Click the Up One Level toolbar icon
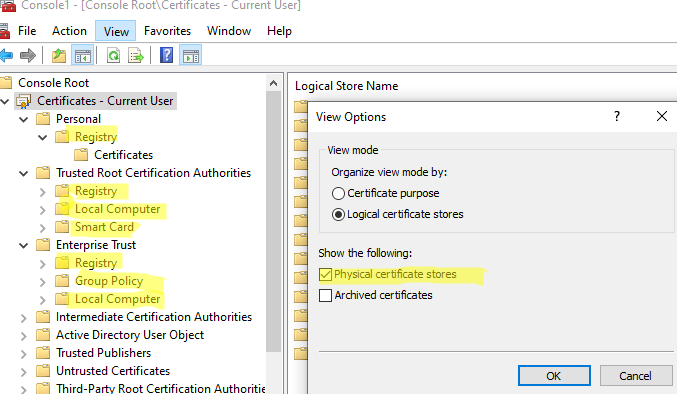This screenshot has width=677, height=394. tap(59, 56)
